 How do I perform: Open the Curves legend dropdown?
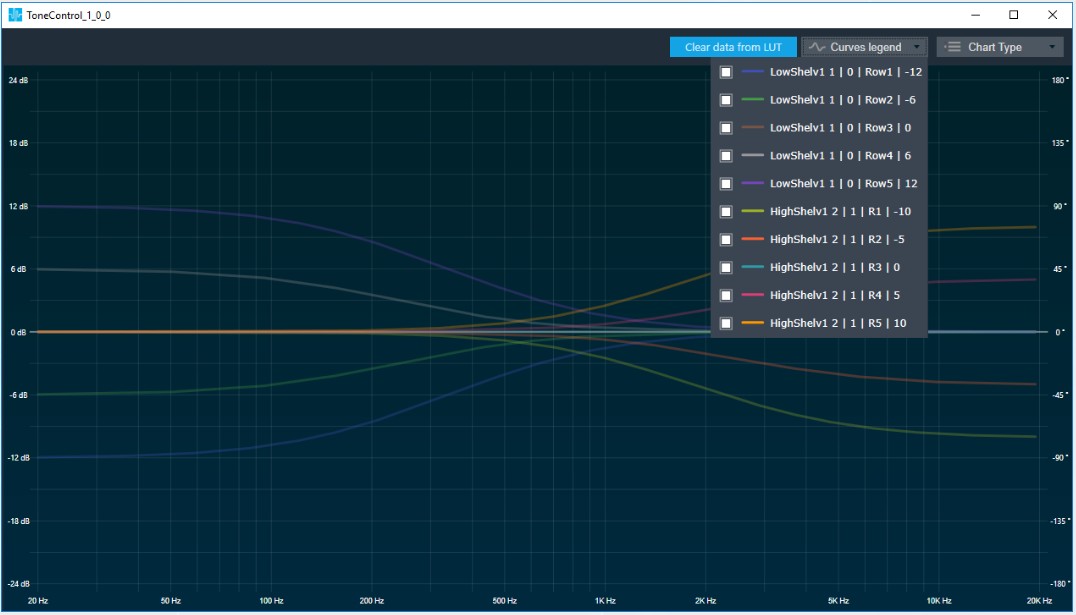(864, 47)
